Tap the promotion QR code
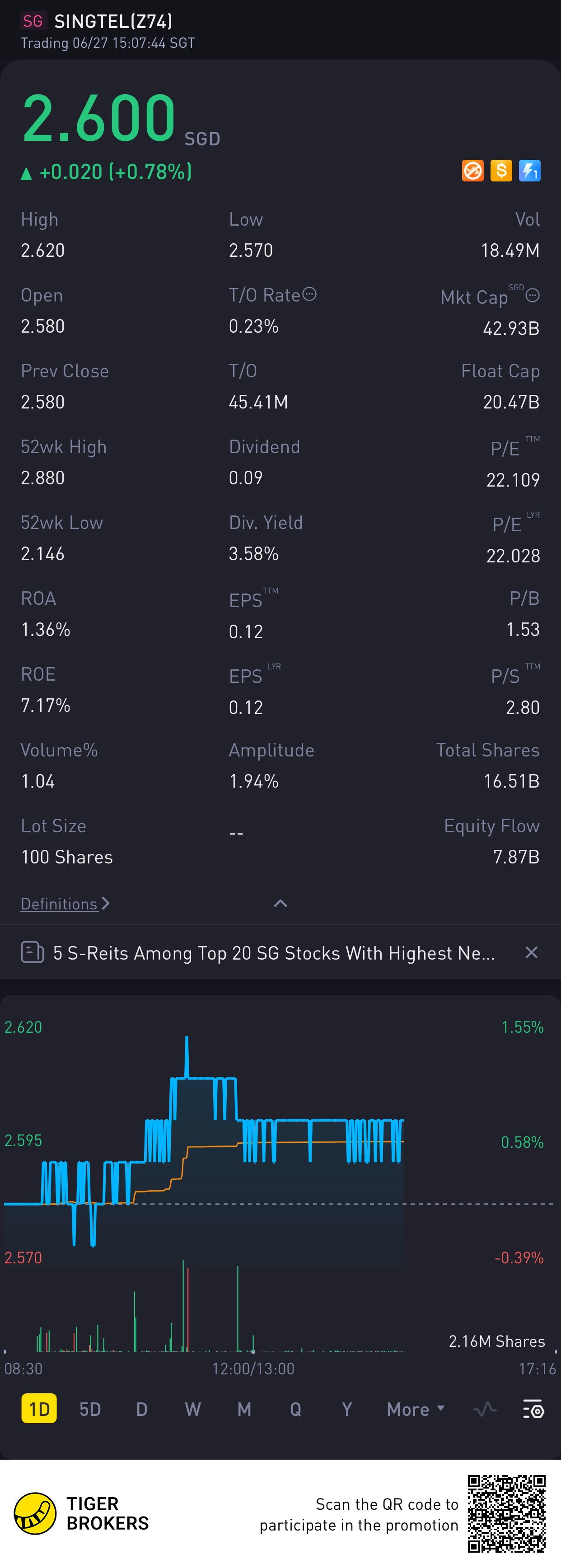 coord(506,1513)
